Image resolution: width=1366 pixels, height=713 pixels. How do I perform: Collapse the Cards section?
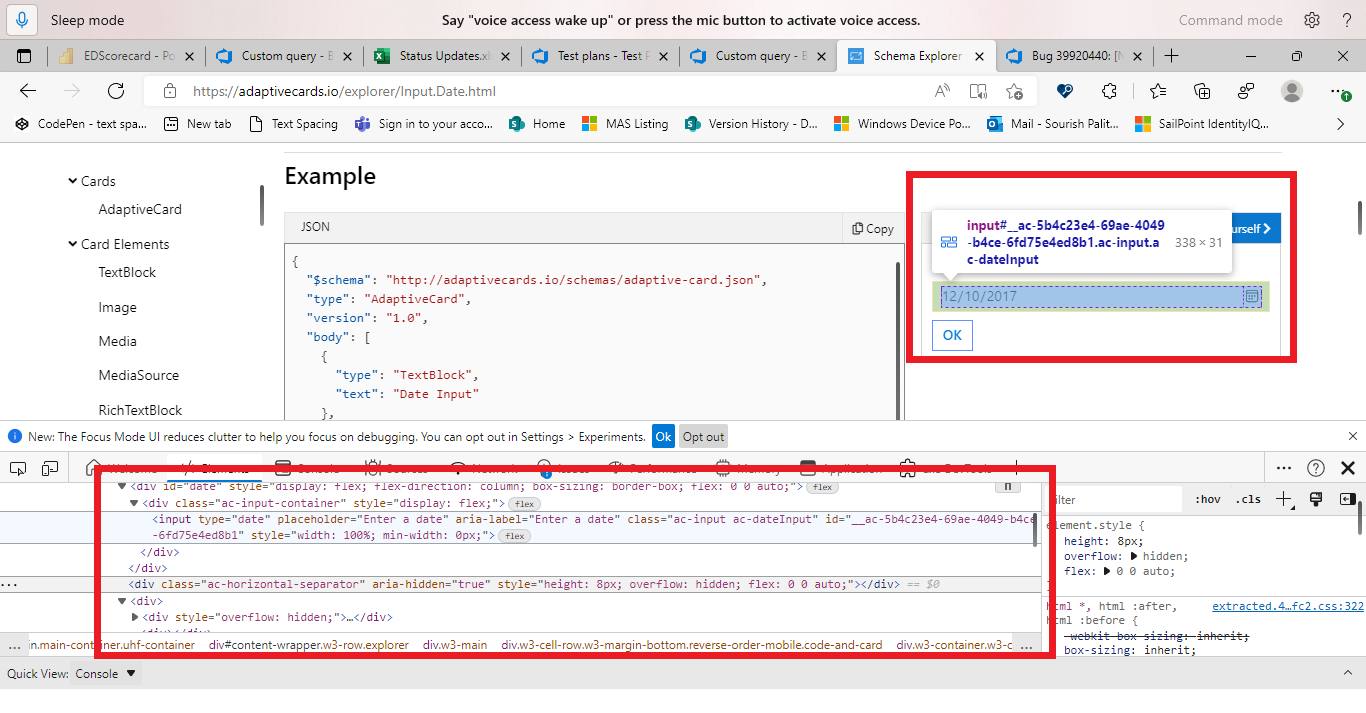tap(73, 181)
